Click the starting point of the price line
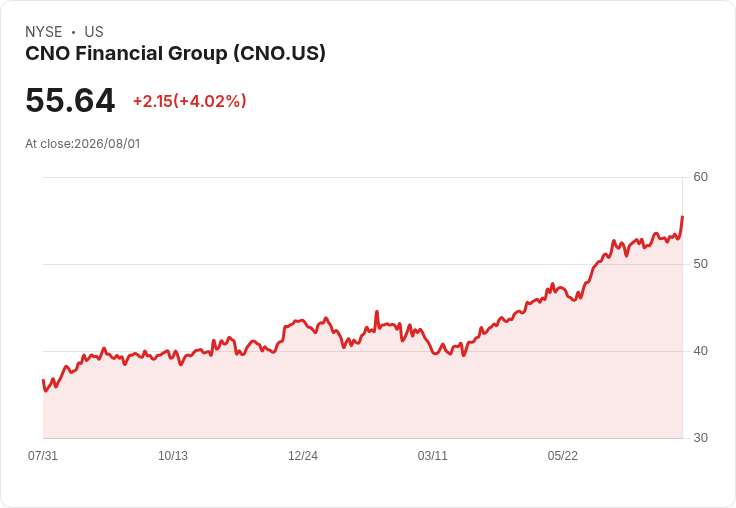 tap(43, 380)
